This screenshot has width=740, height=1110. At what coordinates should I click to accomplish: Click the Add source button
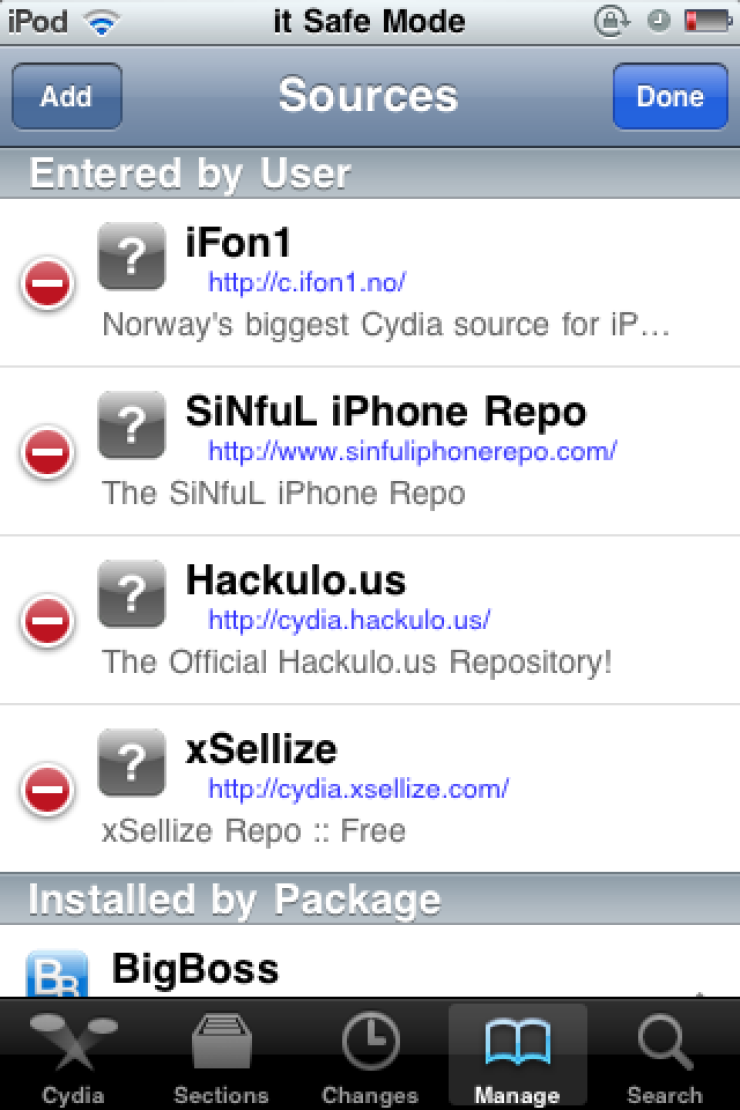67,96
